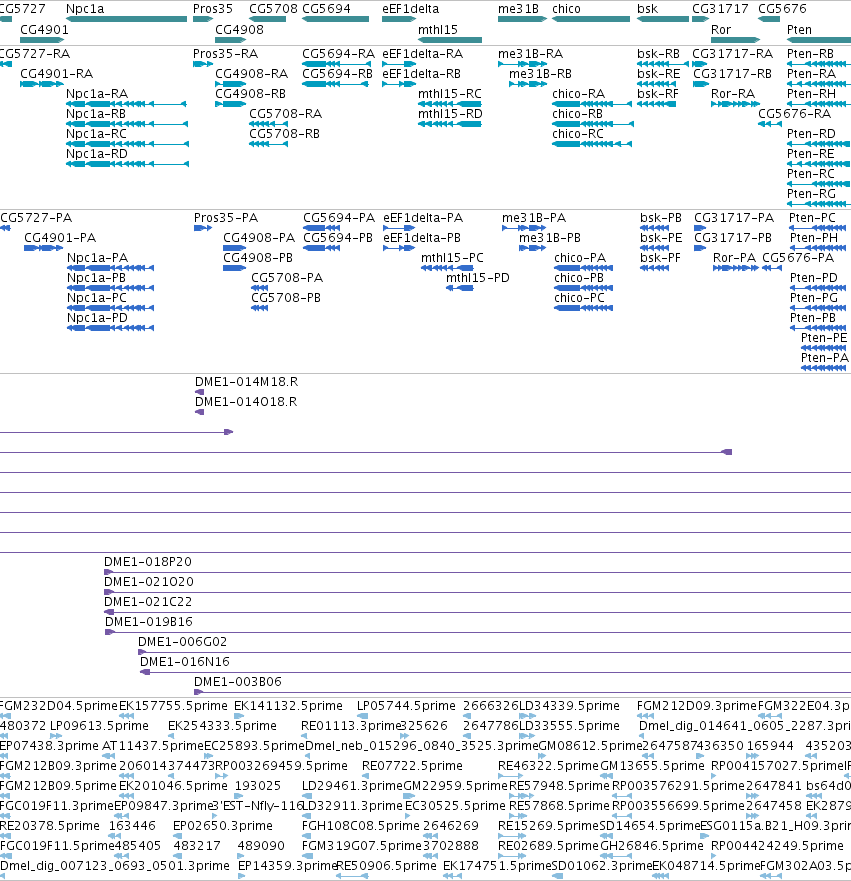
Task: Open transcript Pros35-RA
Action: 225,54
